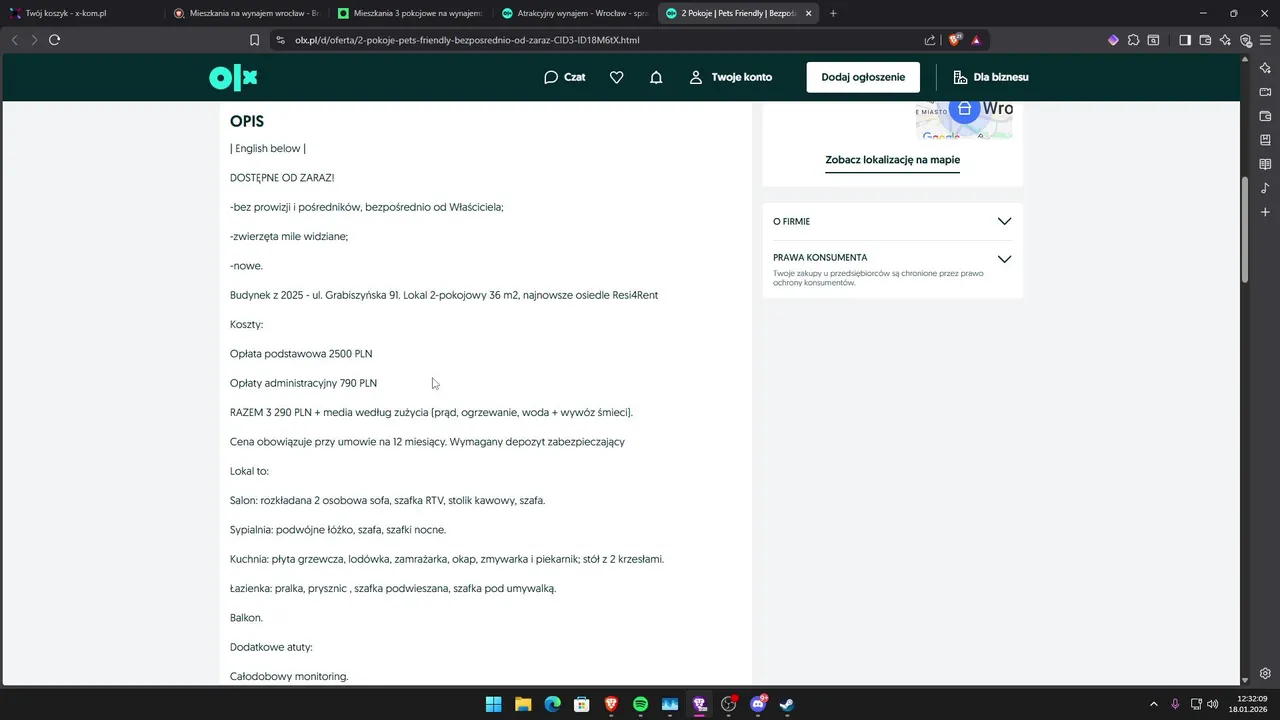Screen dimensions: 1280x720
Task: Open Leo AI in the sidebar
Action: pos(1265,67)
